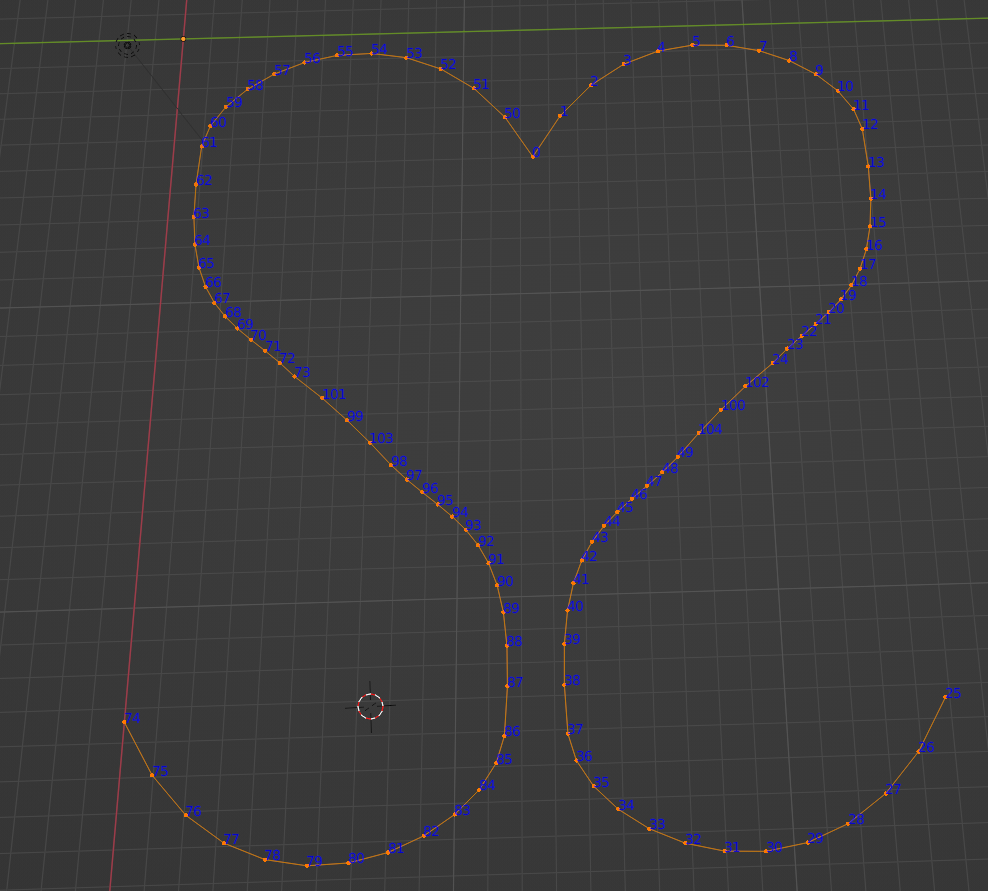
Task: Choose the vertex labeled "98"
Action: 391,465
